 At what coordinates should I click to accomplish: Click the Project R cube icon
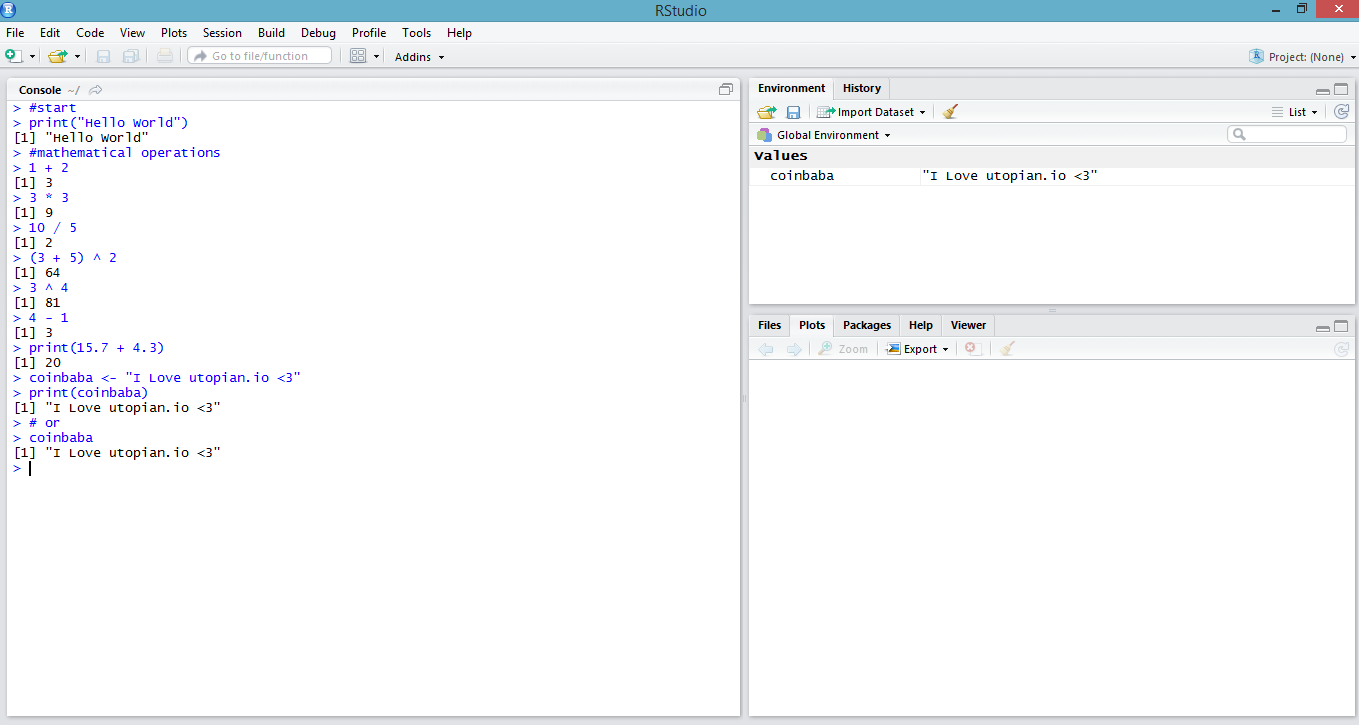[1257, 56]
